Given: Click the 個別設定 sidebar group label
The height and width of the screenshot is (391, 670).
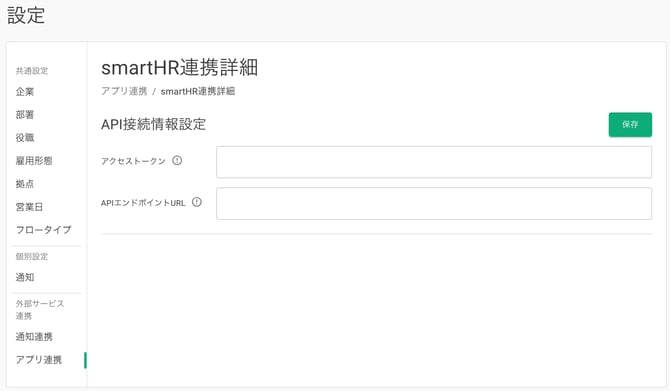Looking at the screenshot, I should click(32, 256).
